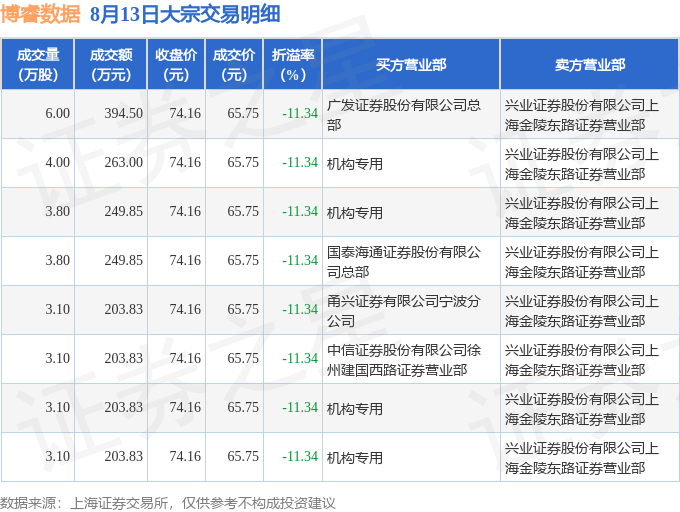The height and width of the screenshot is (512, 680).
Task: Select the 收盘价(元) column header
Action: click(176, 64)
